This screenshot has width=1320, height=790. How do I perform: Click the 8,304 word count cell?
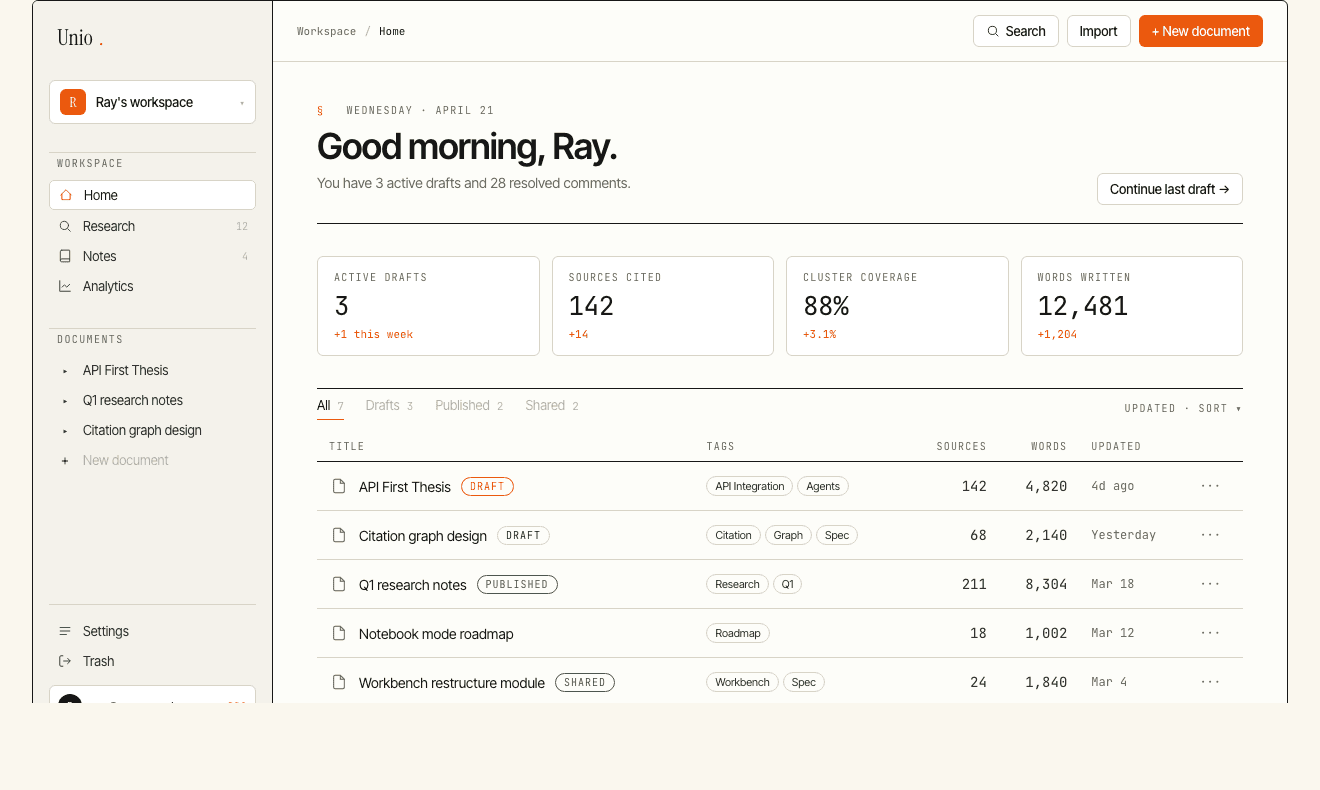1046,584
